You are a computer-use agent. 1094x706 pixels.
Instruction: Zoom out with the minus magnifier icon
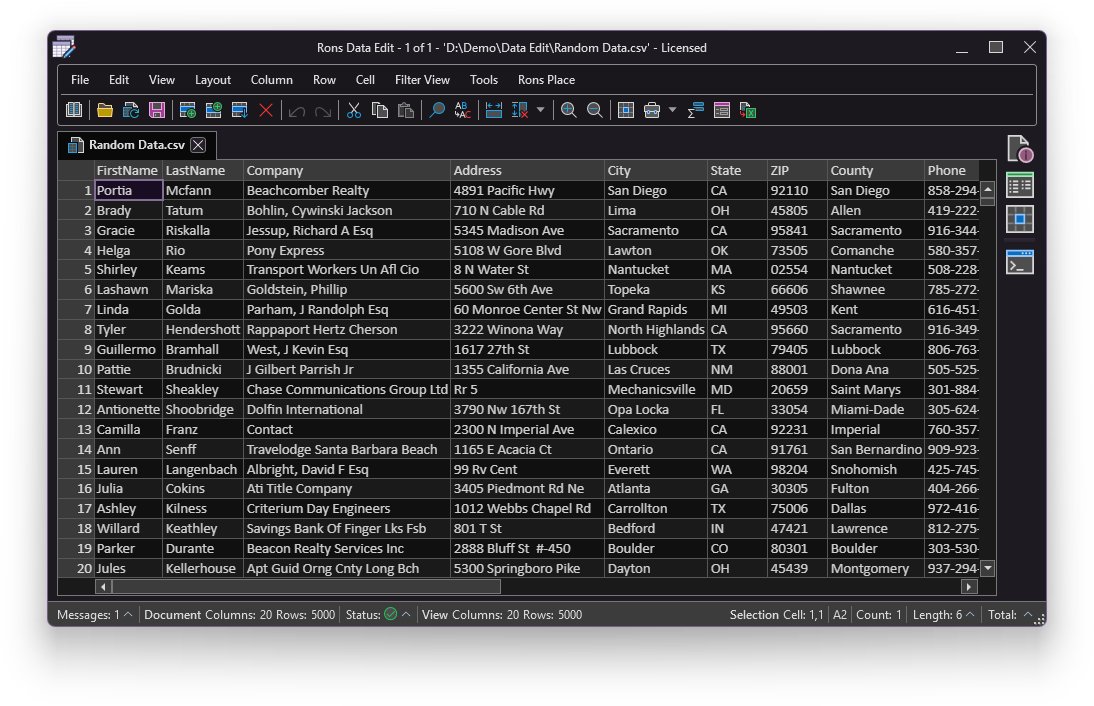pos(594,110)
